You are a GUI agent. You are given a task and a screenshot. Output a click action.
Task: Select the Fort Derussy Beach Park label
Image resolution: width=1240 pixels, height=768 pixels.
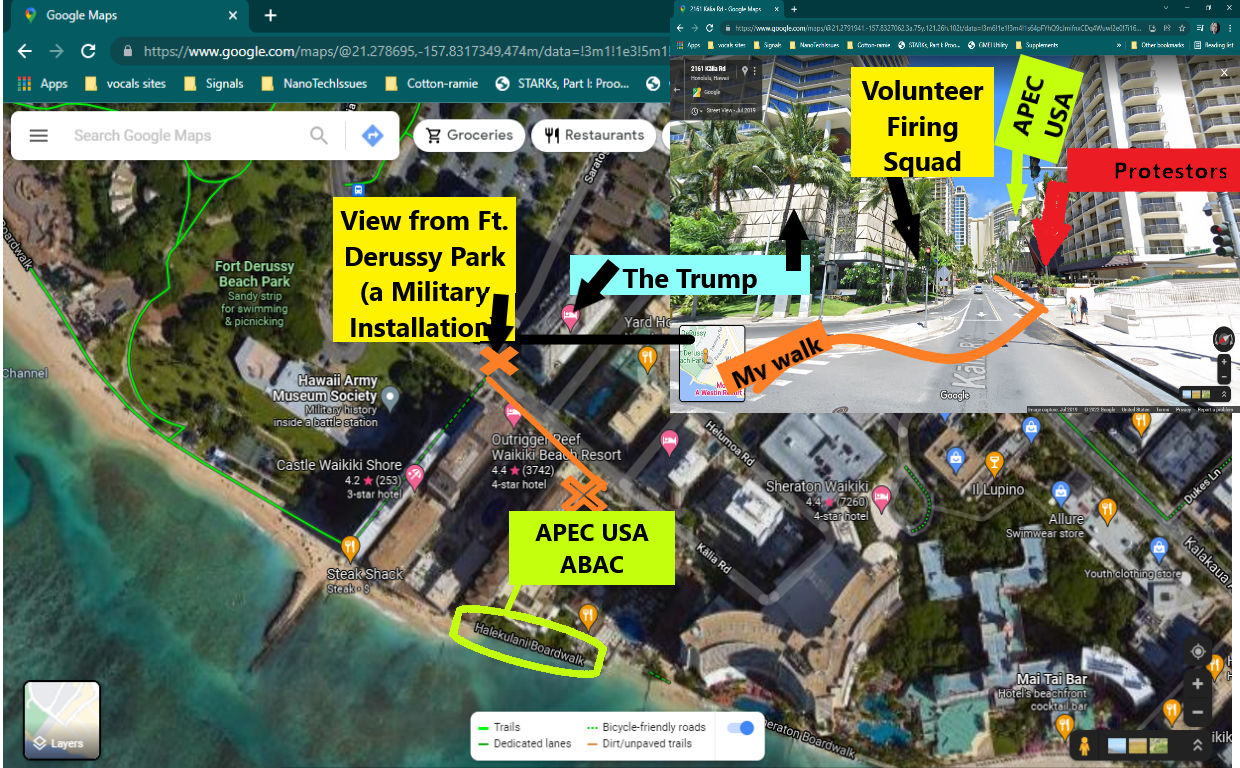point(254,274)
